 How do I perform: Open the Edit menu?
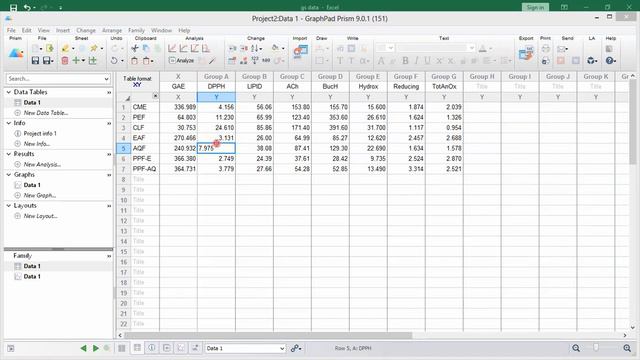click(27, 30)
